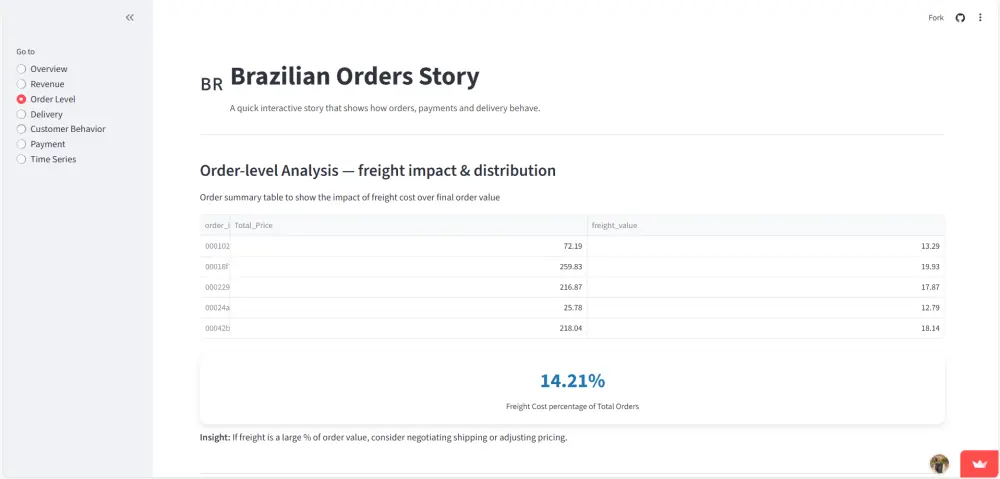Open the GitHub repository icon
The width and height of the screenshot is (1000, 479).
[960, 17]
